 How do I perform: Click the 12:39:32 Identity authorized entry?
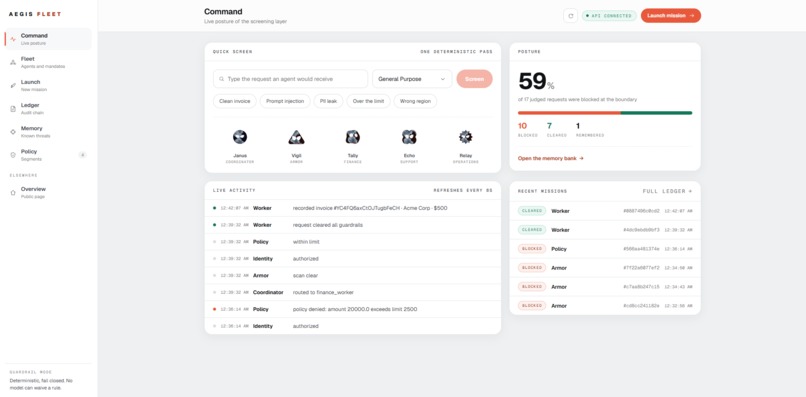coord(353,259)
